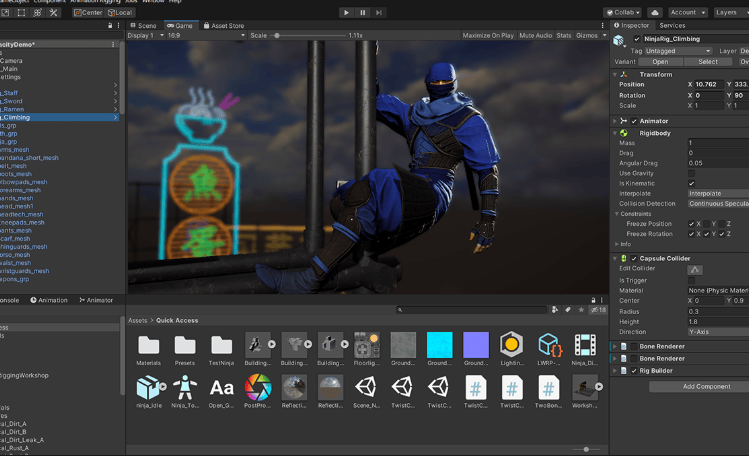Click the prefab Select button
Screen dimensions: 749x456
point(708,62)
